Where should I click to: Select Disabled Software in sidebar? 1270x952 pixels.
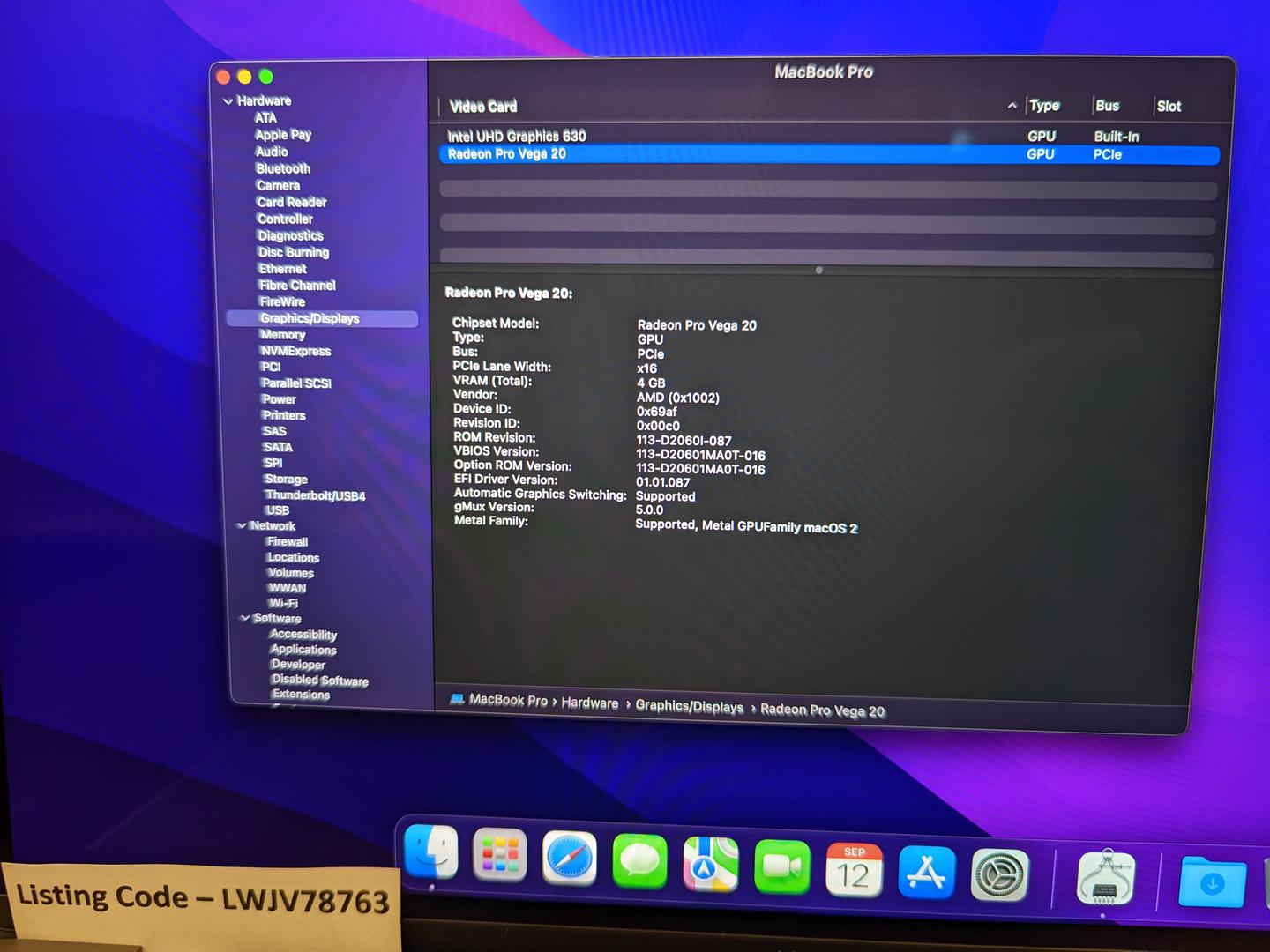tap(320, 680)
